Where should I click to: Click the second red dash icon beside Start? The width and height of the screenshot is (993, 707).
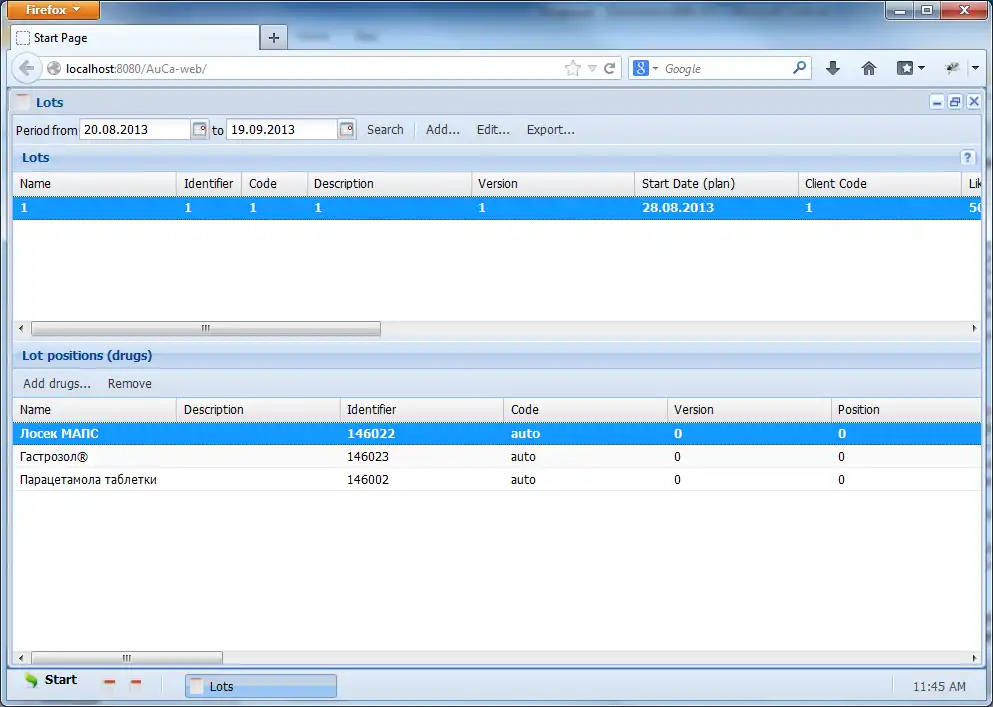tap(136, 682)
